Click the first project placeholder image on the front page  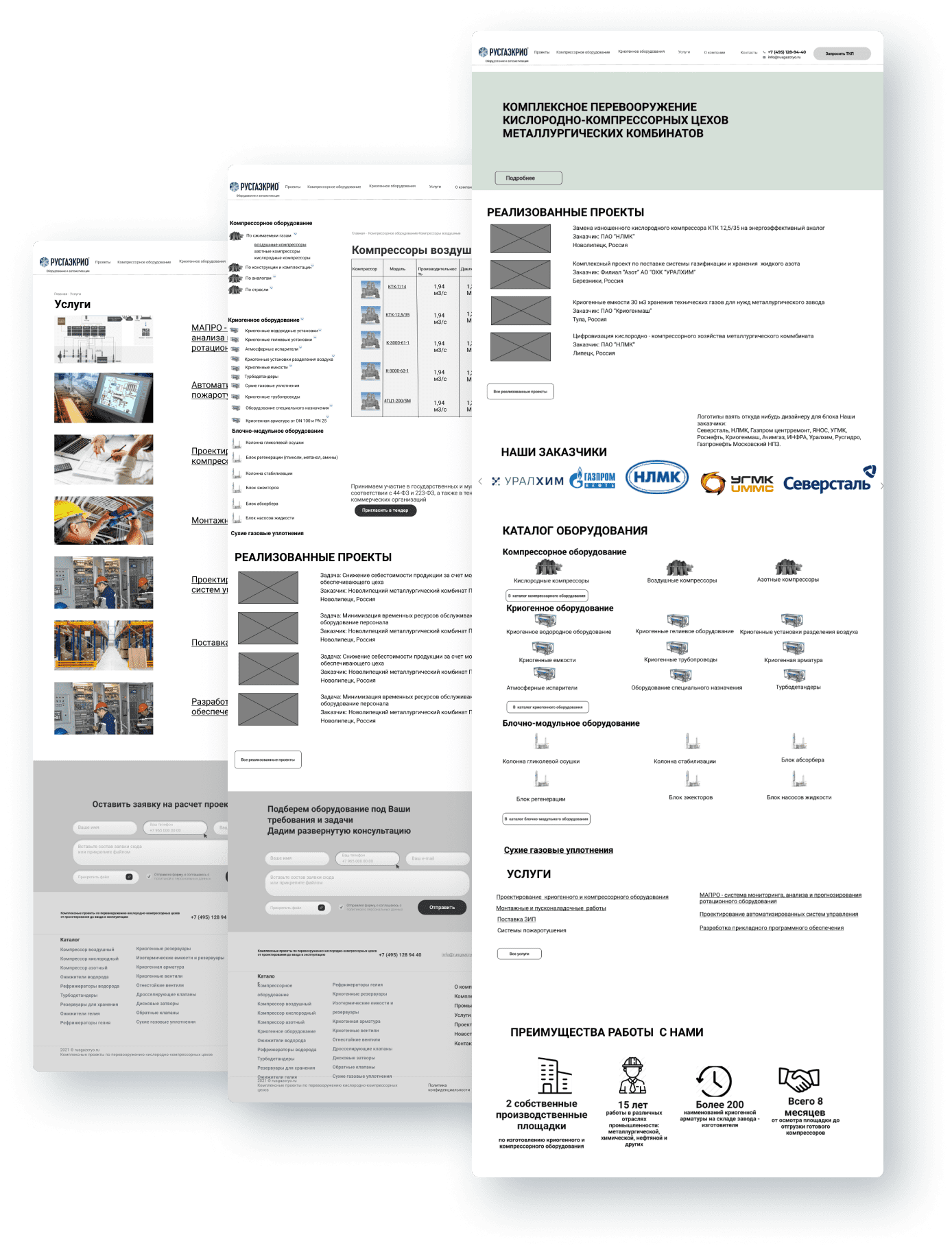click(x=521, y=238)
